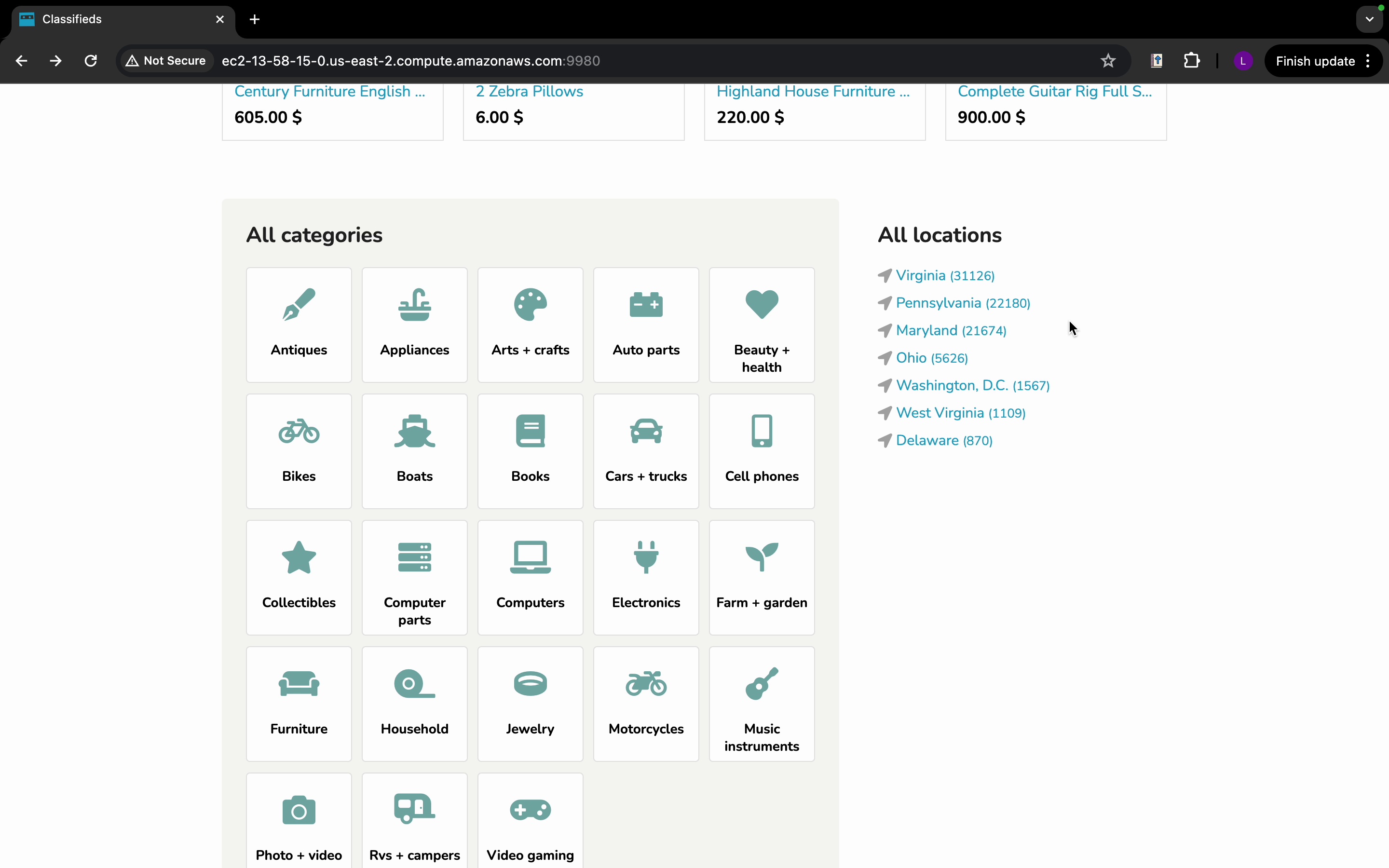Click the Auto parts battery icon

tap(646, 304)
